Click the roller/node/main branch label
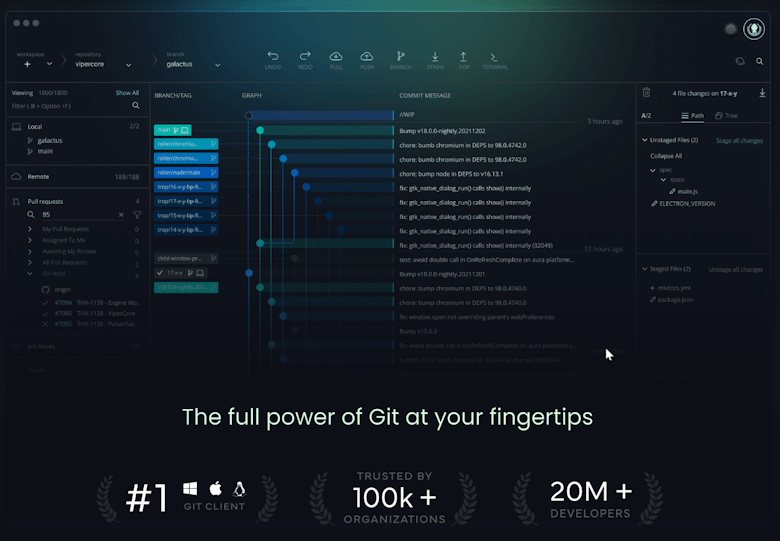 click(186, 173)
